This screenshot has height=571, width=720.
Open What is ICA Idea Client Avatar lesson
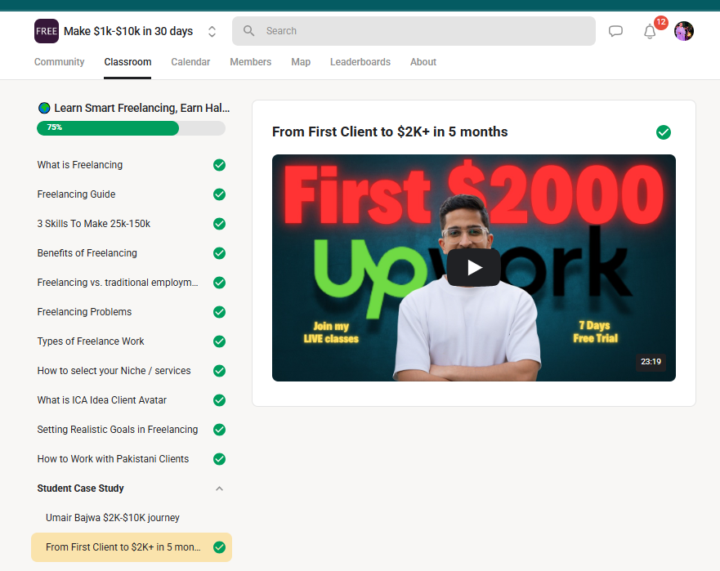(102, 400)
